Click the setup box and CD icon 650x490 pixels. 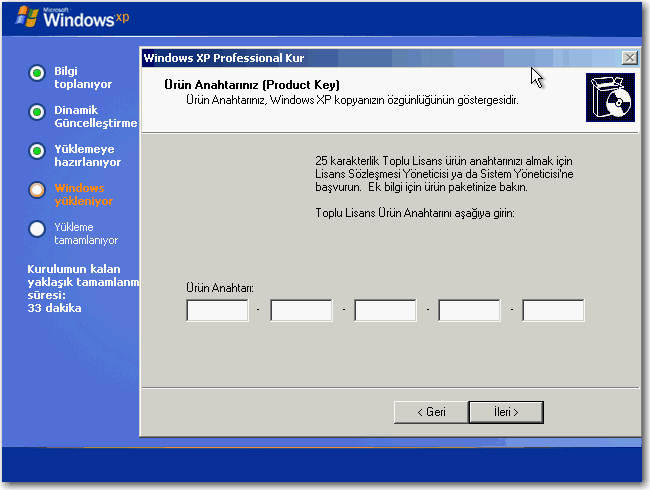610,97
